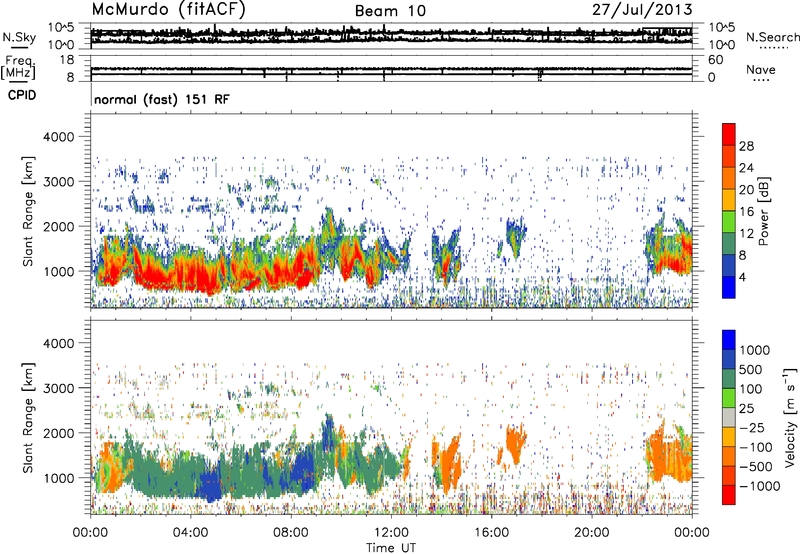Click the N.Search legend label
The image size is (800, 554).
[x=772, y=37]
